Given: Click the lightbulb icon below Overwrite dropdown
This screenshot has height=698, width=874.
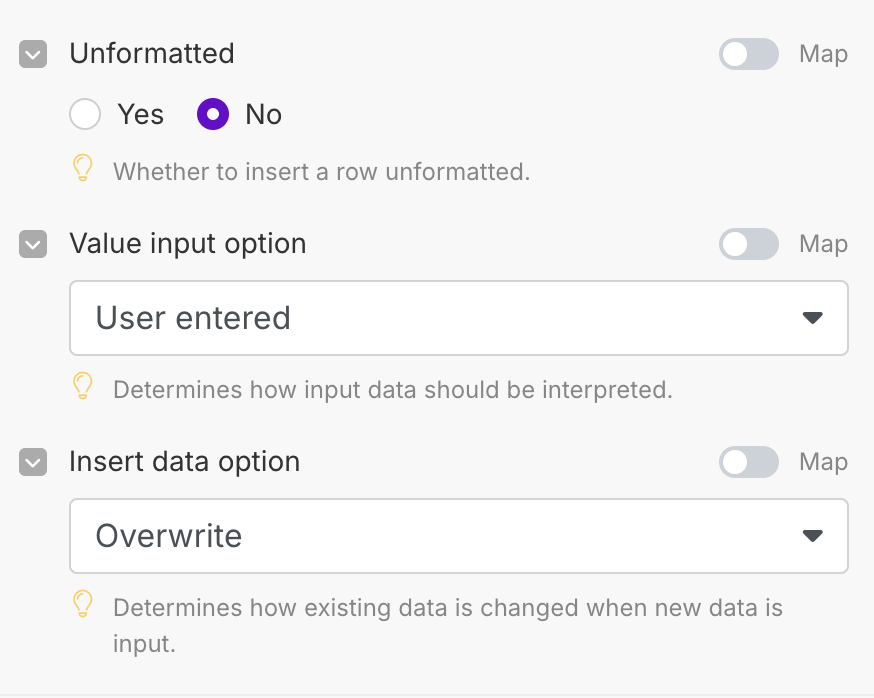Looking at the screenshot, I should tap(84, 605).
